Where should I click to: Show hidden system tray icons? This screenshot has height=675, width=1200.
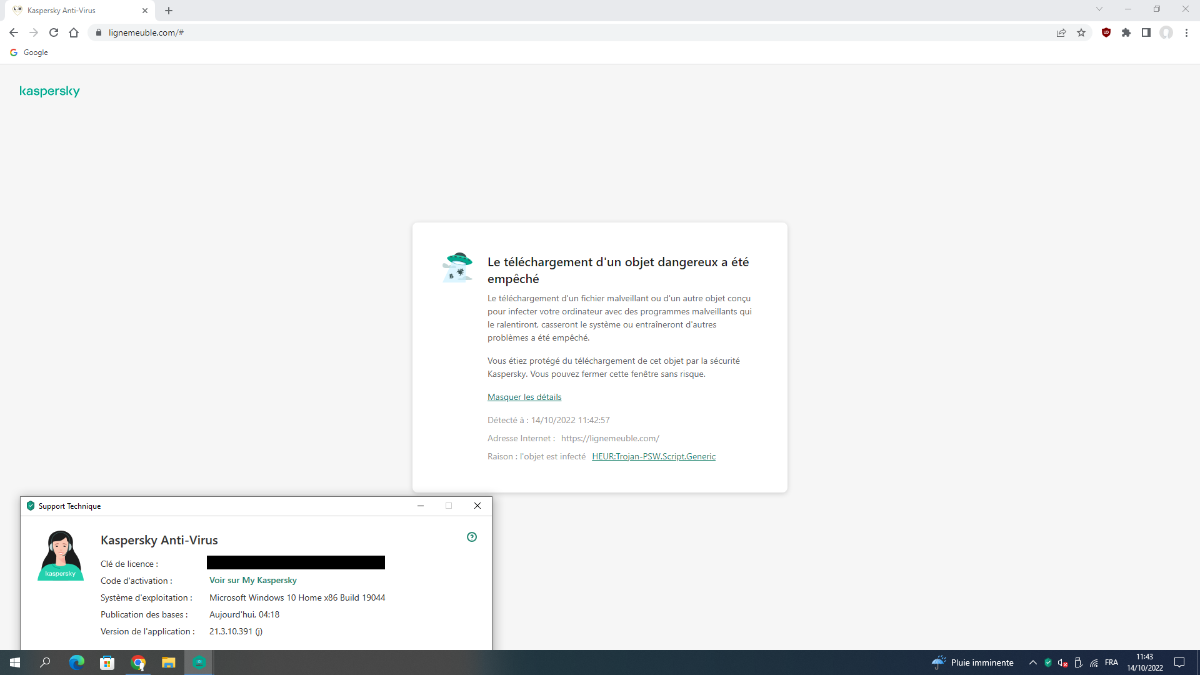click(1033, 662)
